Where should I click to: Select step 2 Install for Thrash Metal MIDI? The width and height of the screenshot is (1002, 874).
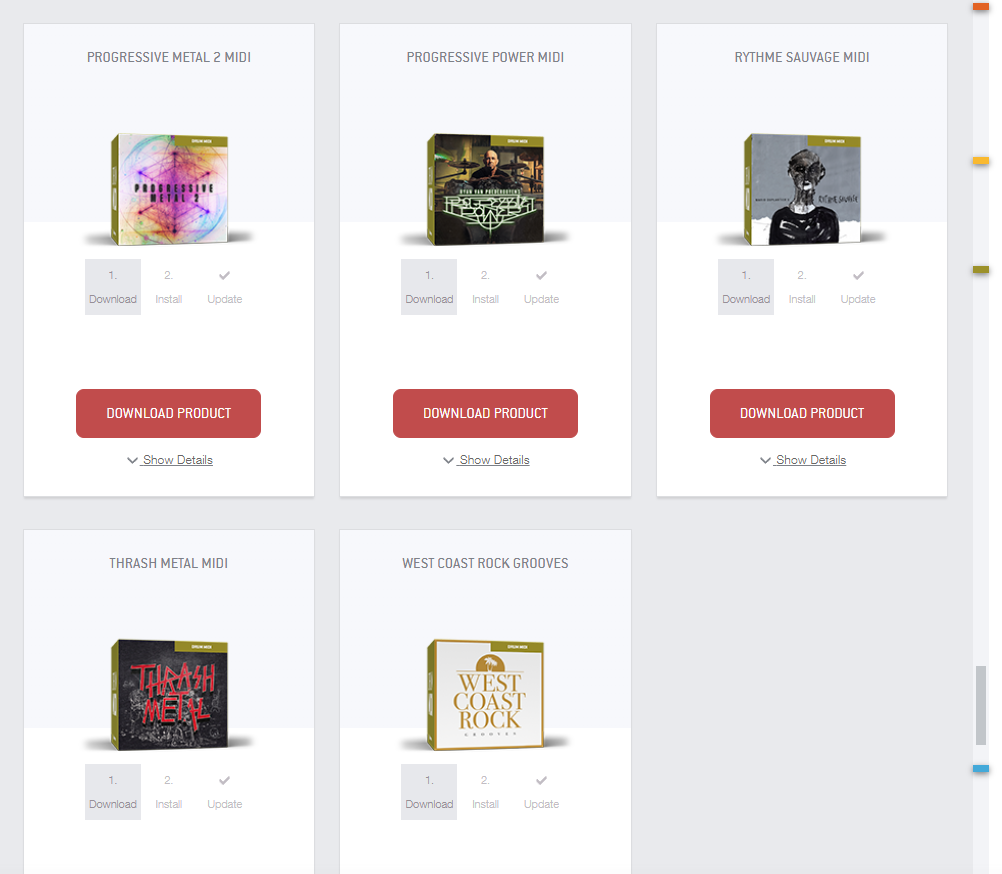[169, 792]
